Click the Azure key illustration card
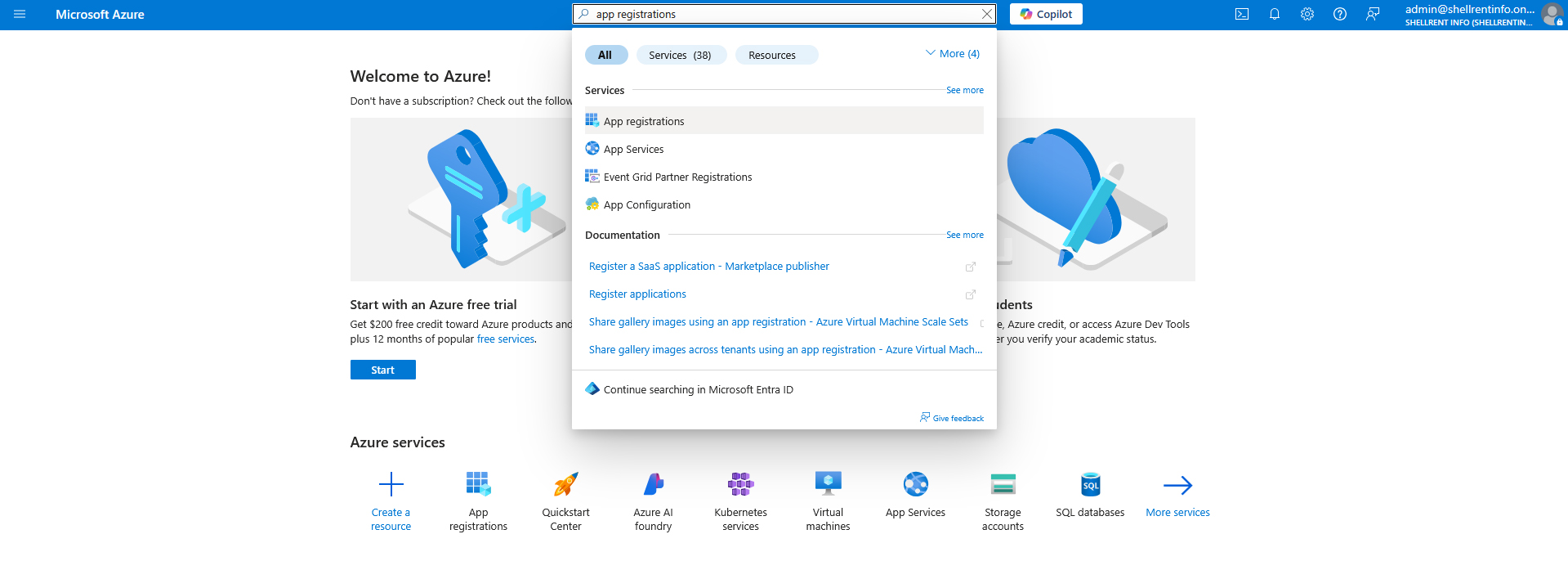The width and height of the screenshot is (1568, 570). pos(462,200)
